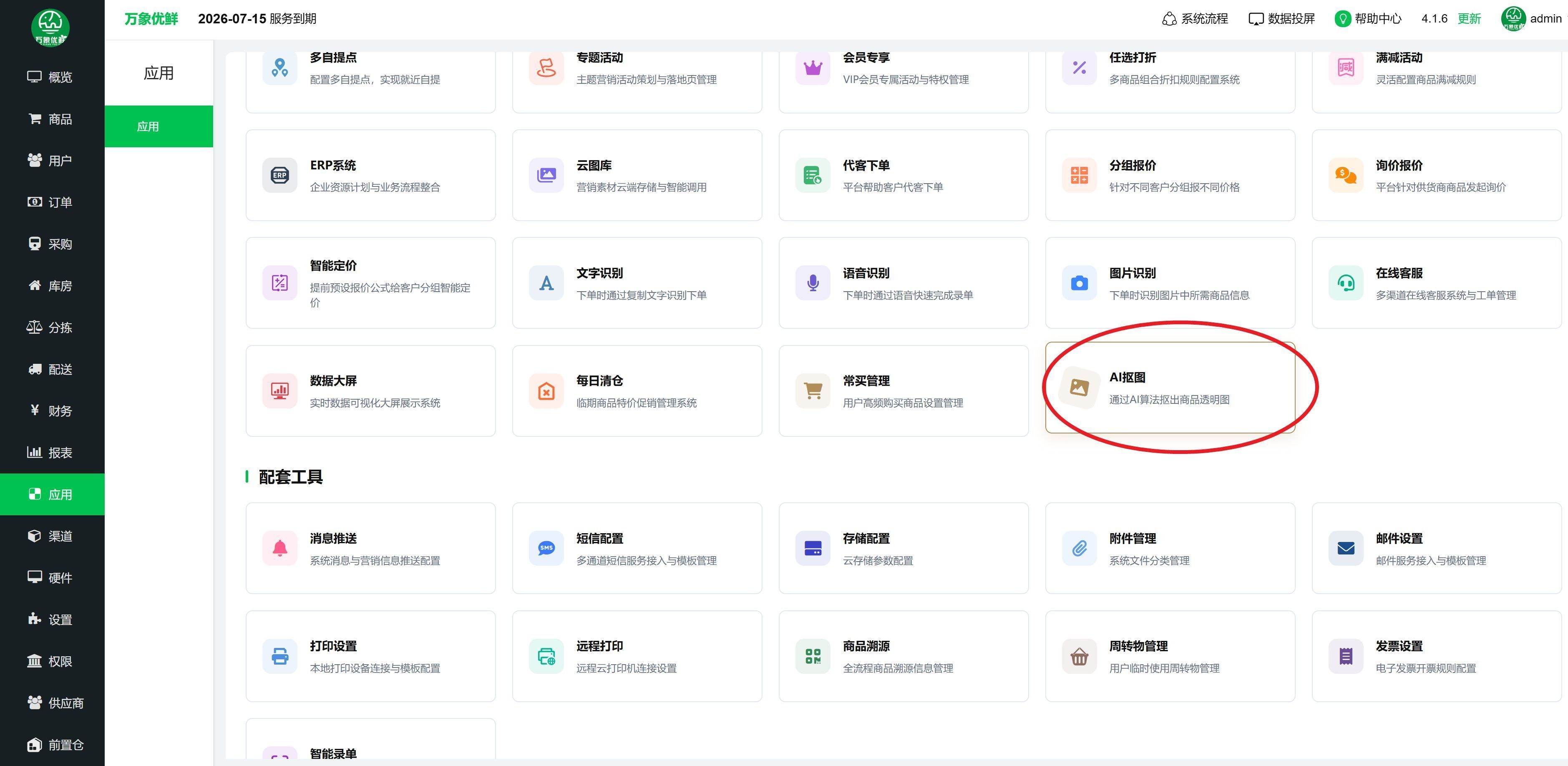
Task: Click the AI抠图 picture icon
Action: (1079, 387)
